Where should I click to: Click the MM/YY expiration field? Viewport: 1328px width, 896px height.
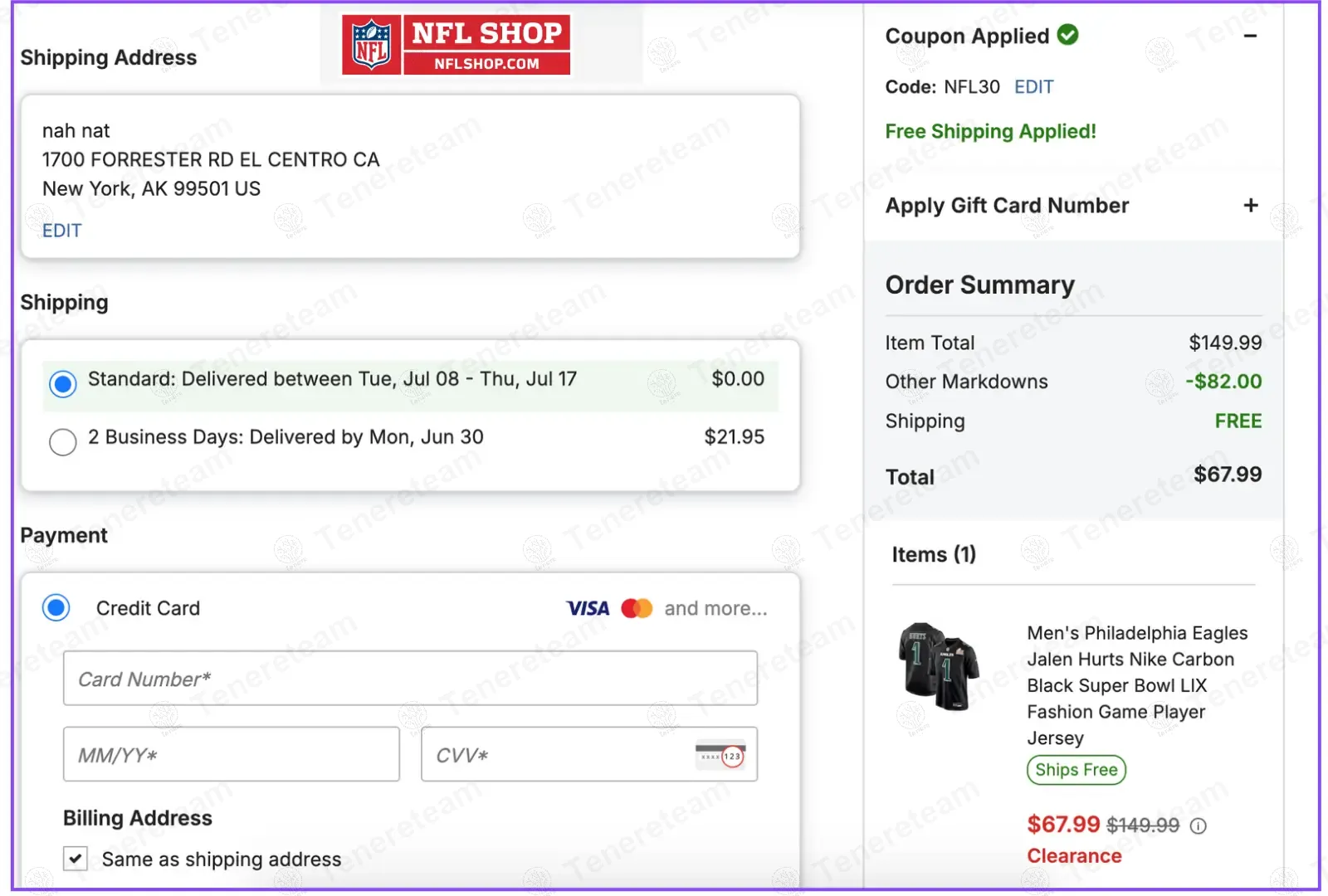[x=231, y=755]
